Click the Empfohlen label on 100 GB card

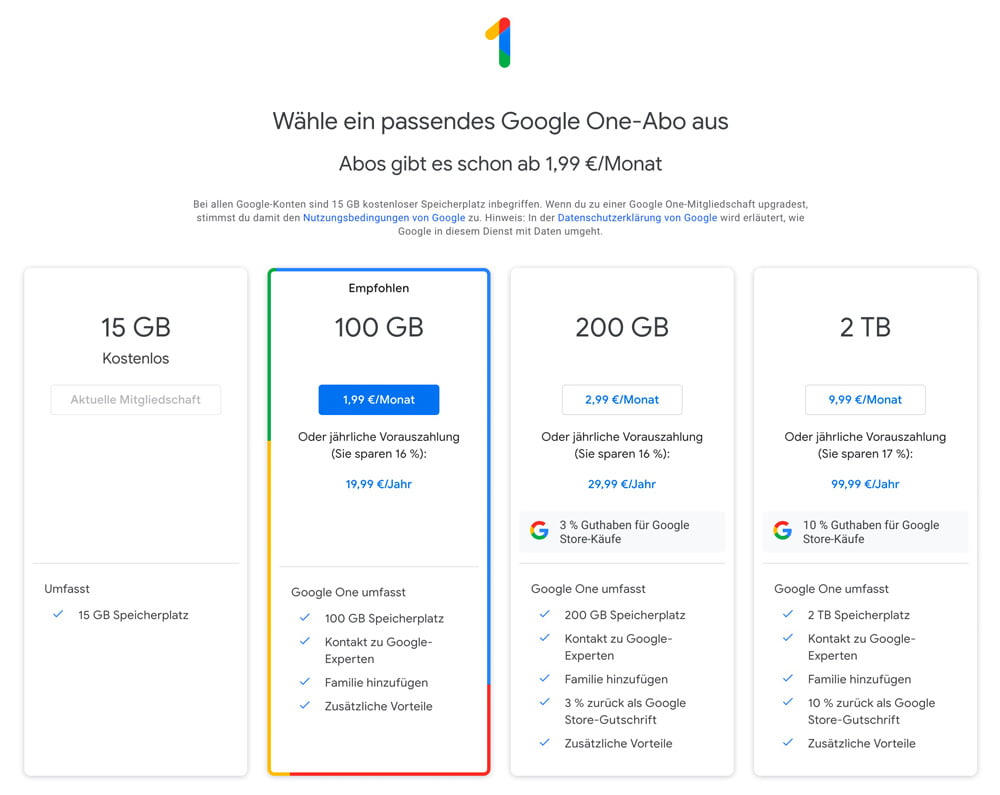pyautogui.click(x=379, y=288)
